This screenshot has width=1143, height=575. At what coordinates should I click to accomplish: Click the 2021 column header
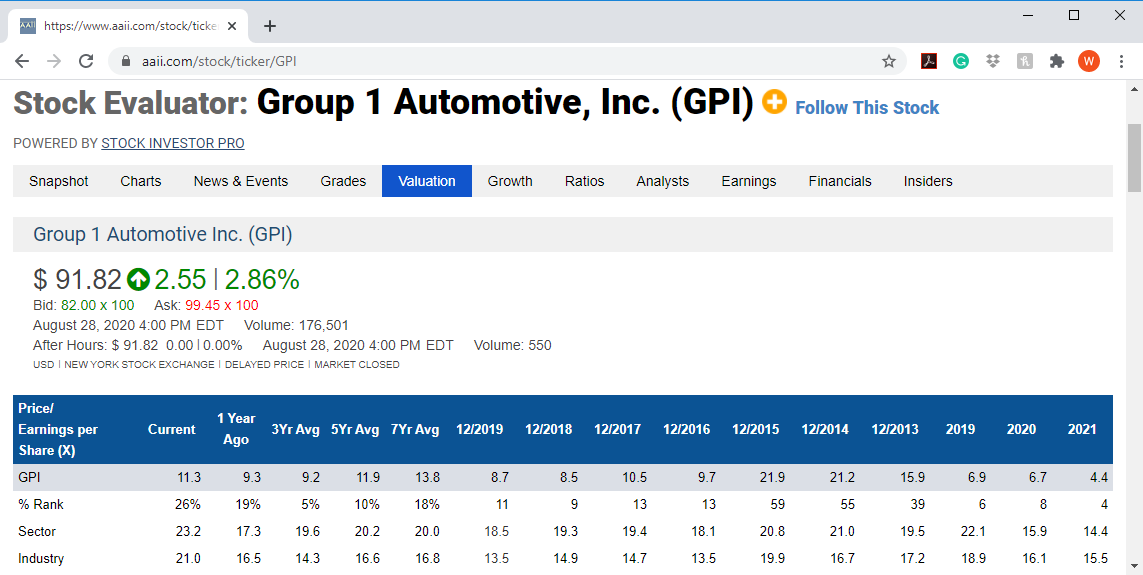coord(1082,429)
